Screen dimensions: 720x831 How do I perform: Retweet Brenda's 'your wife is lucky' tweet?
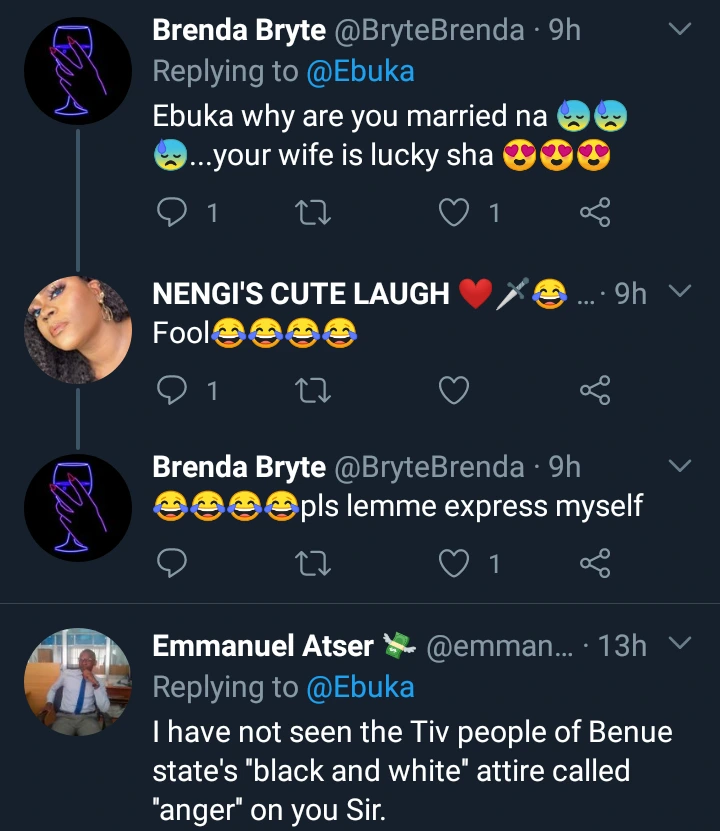[315, 212]
